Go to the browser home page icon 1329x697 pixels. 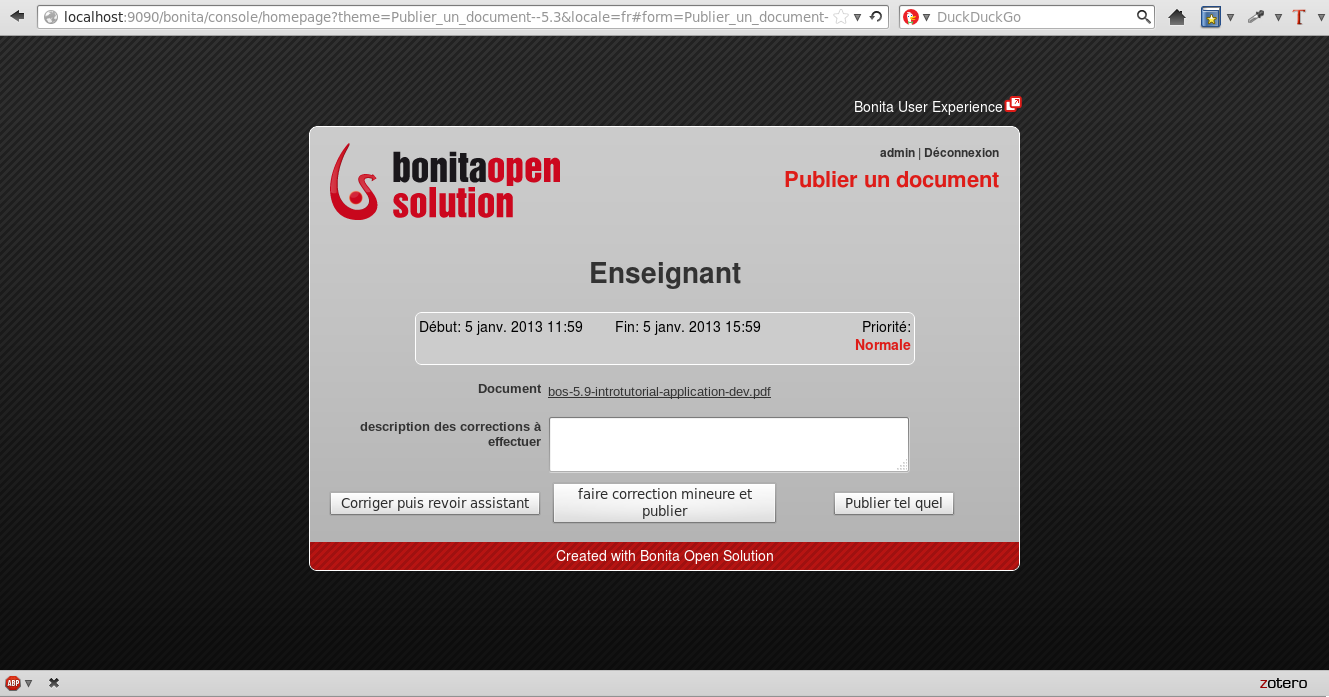click(x=1177, y=17)
